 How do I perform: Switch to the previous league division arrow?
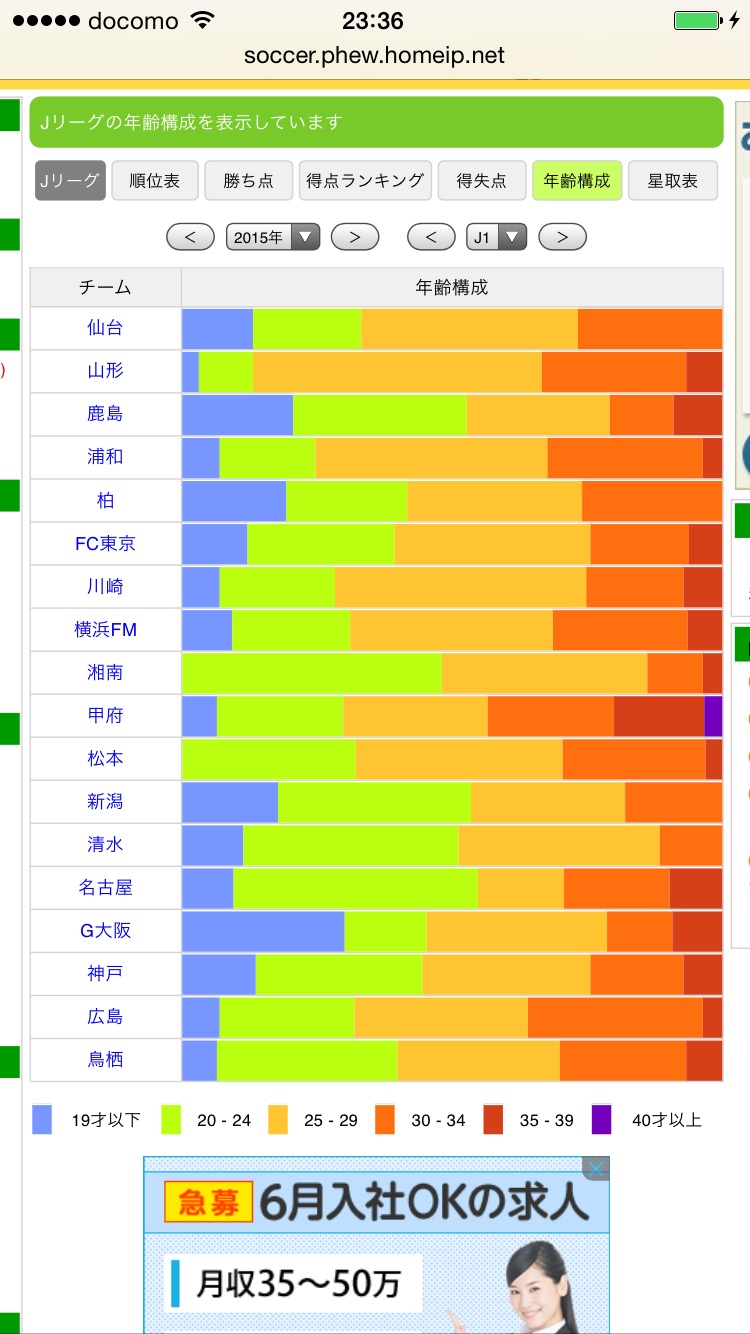tap(431, 237)
